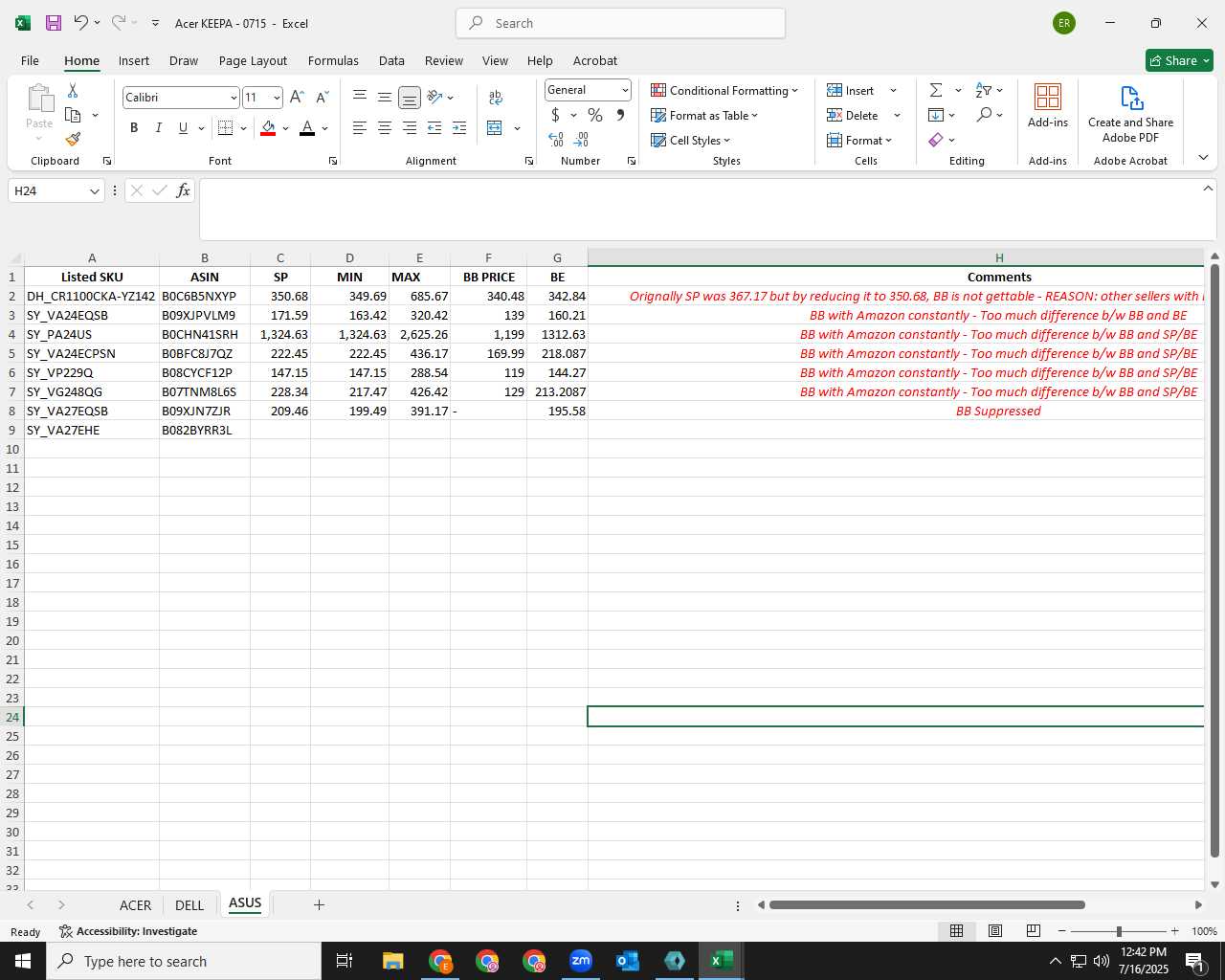Open the font name Calibri dropdown

(x=233, y=98)
